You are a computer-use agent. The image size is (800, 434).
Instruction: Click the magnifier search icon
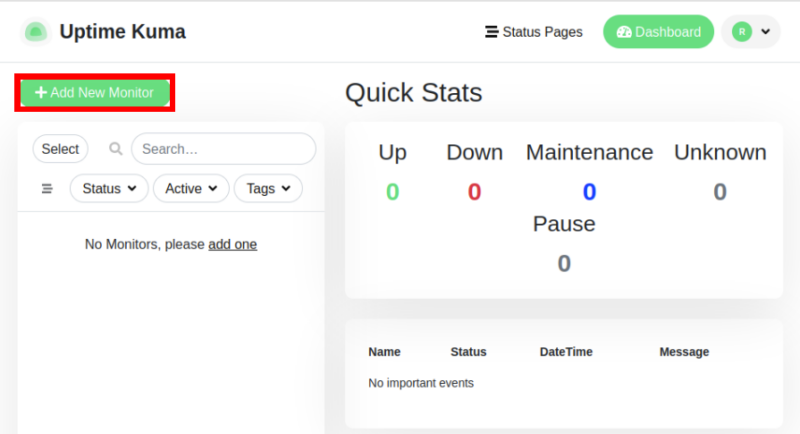tap(116, 149)
